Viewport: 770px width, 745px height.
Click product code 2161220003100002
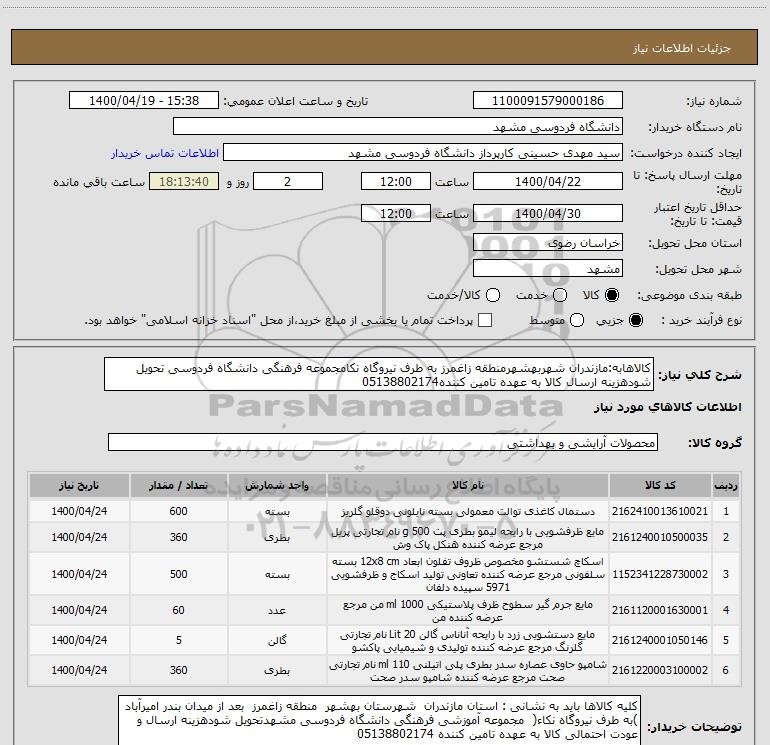pyautogui.click(x=660, y=670)
